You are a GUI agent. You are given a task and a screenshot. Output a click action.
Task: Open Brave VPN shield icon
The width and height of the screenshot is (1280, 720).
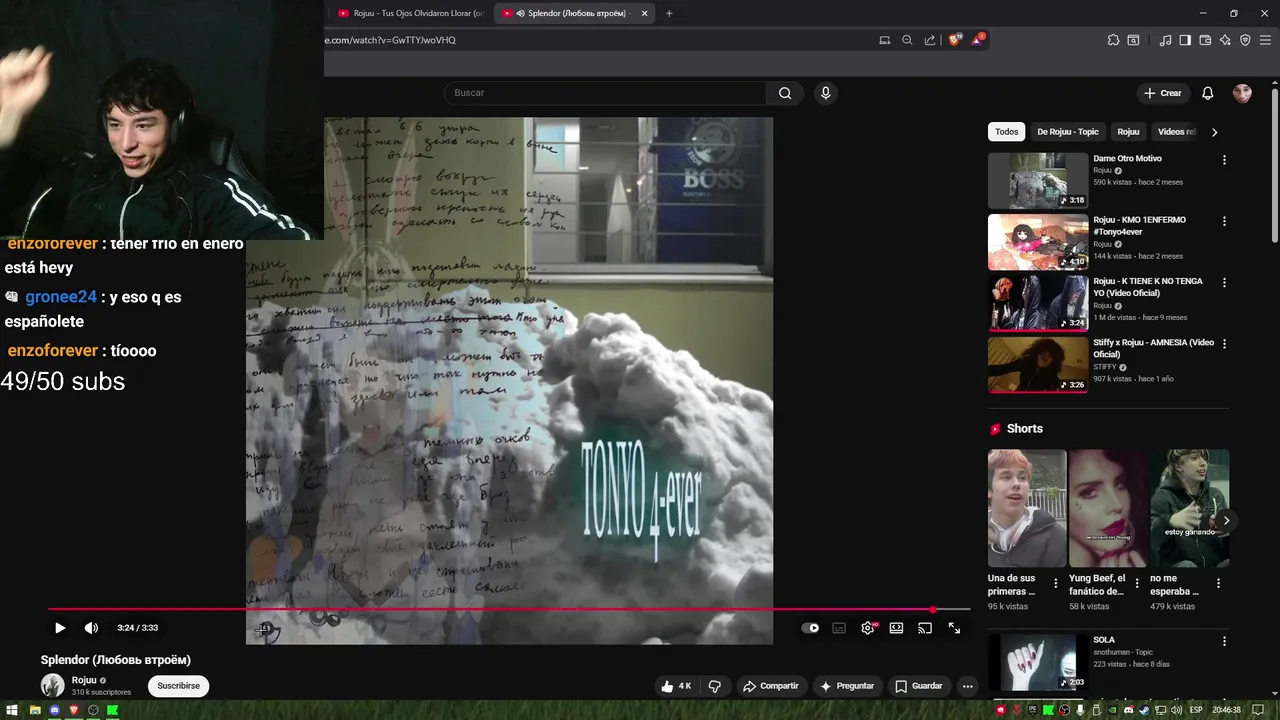point(1245,40)
